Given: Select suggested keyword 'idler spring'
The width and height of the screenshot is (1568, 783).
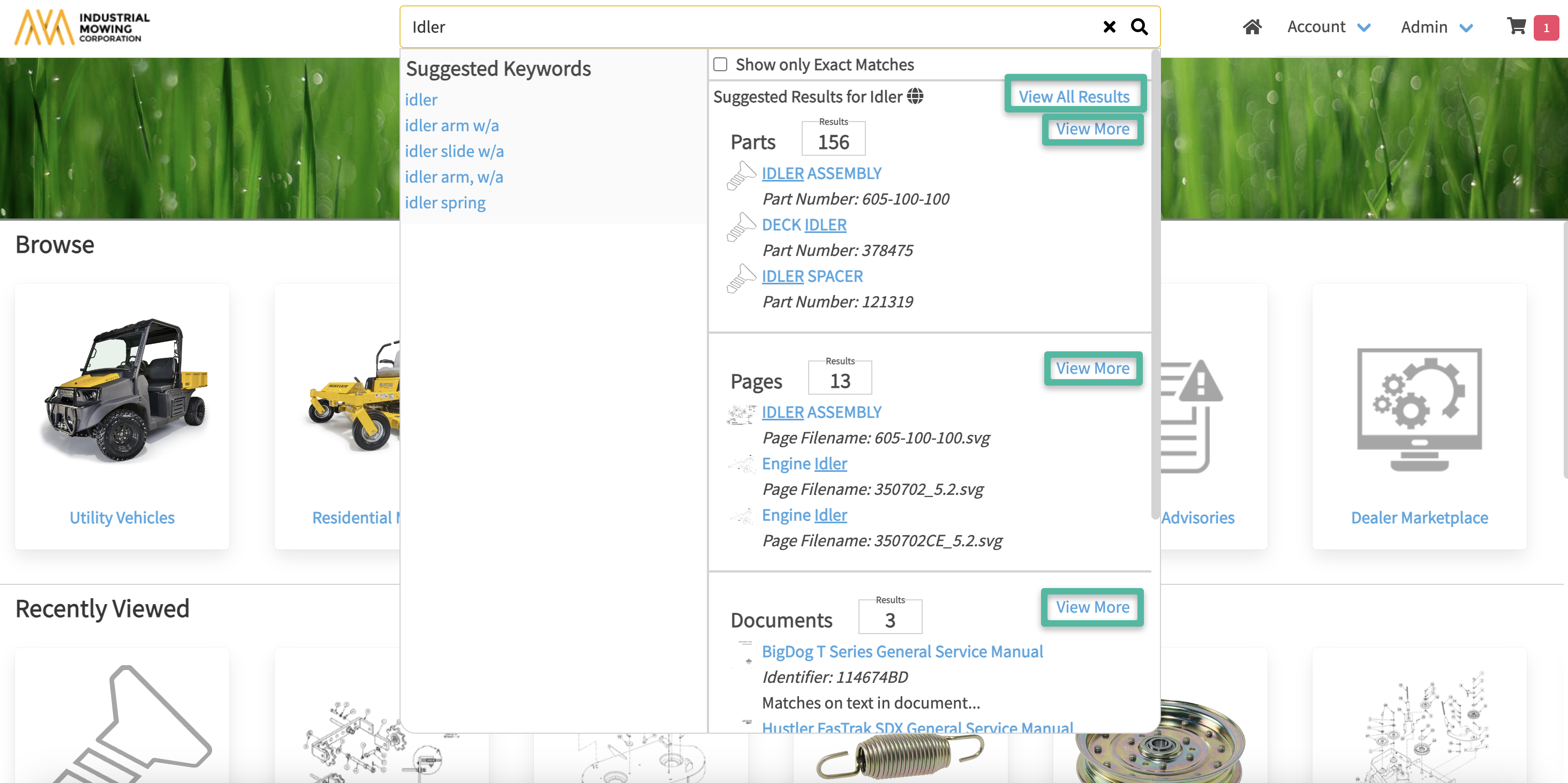Looking at the screenshot, I should (x=445, y=203).
